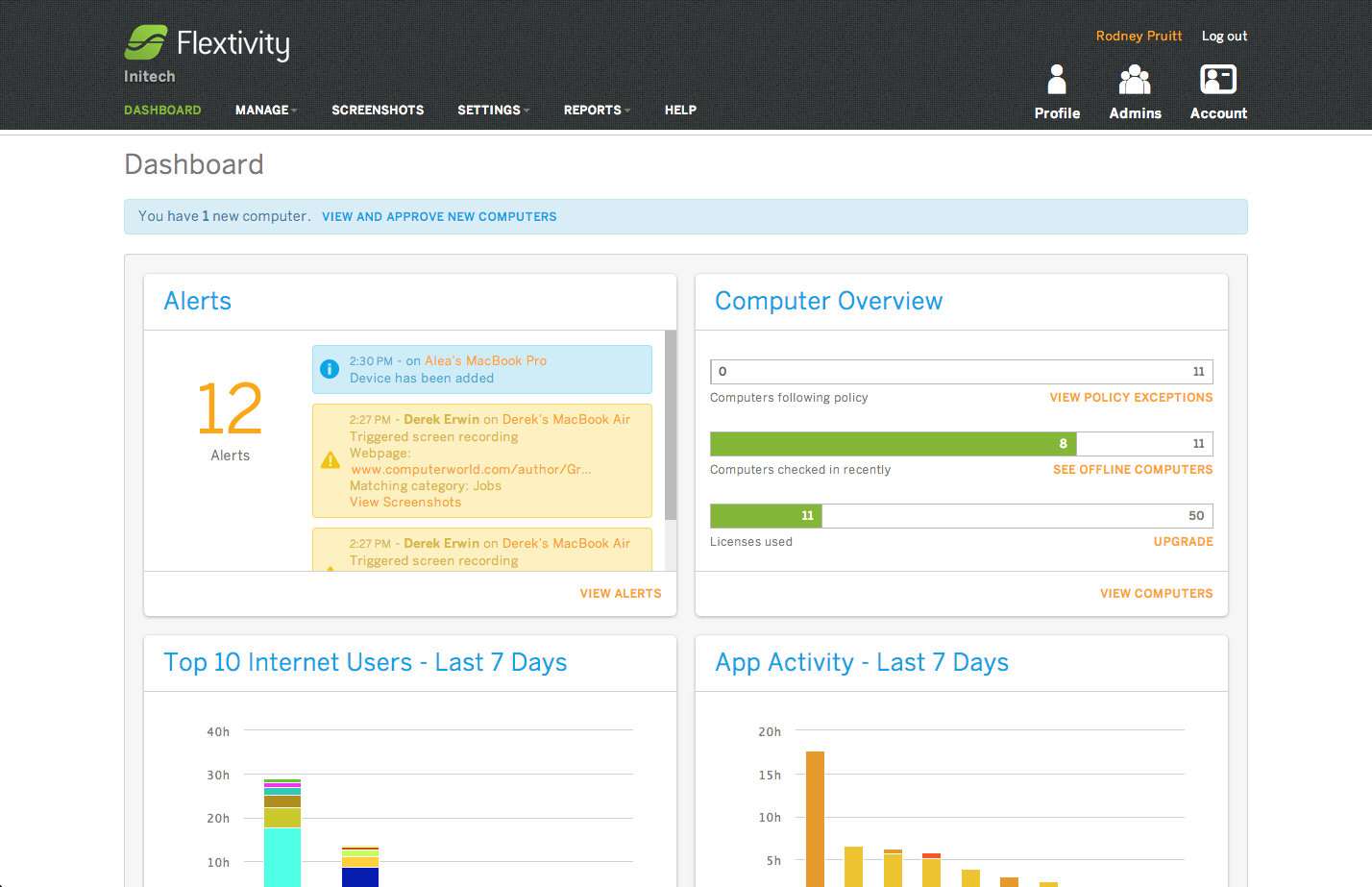
Task: Click the Admins people icon
Action: 1135,80
